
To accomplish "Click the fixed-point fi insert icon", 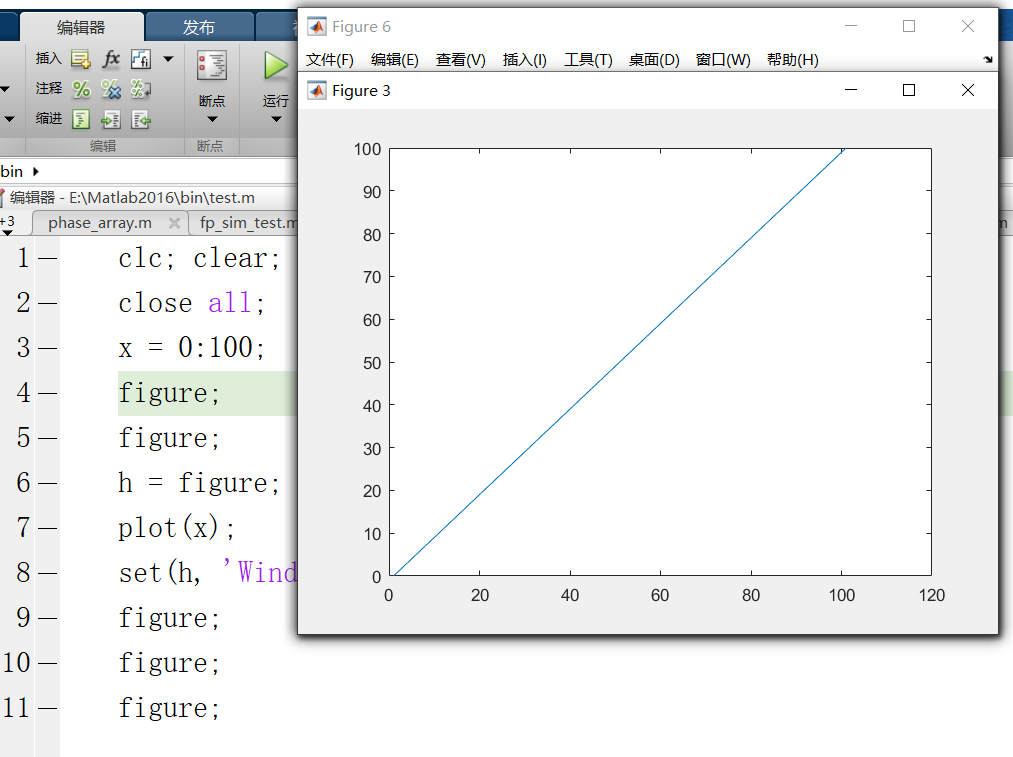I will (x=141, y=59).
